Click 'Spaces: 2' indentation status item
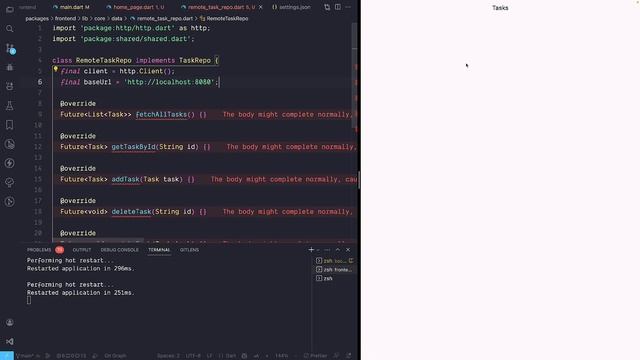The image size is (640, 360). [168, 356]
